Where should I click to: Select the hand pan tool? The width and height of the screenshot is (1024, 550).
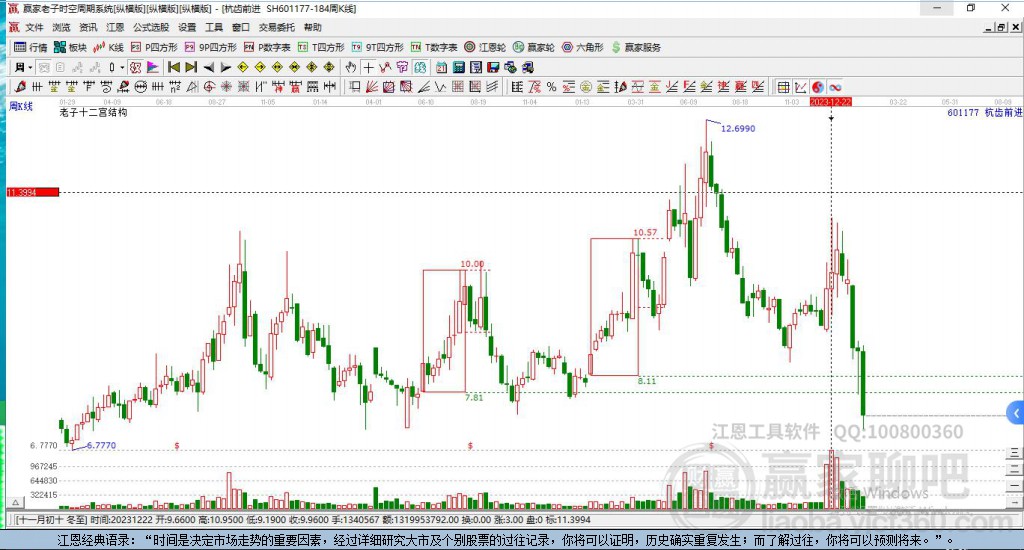pos(351,67)
